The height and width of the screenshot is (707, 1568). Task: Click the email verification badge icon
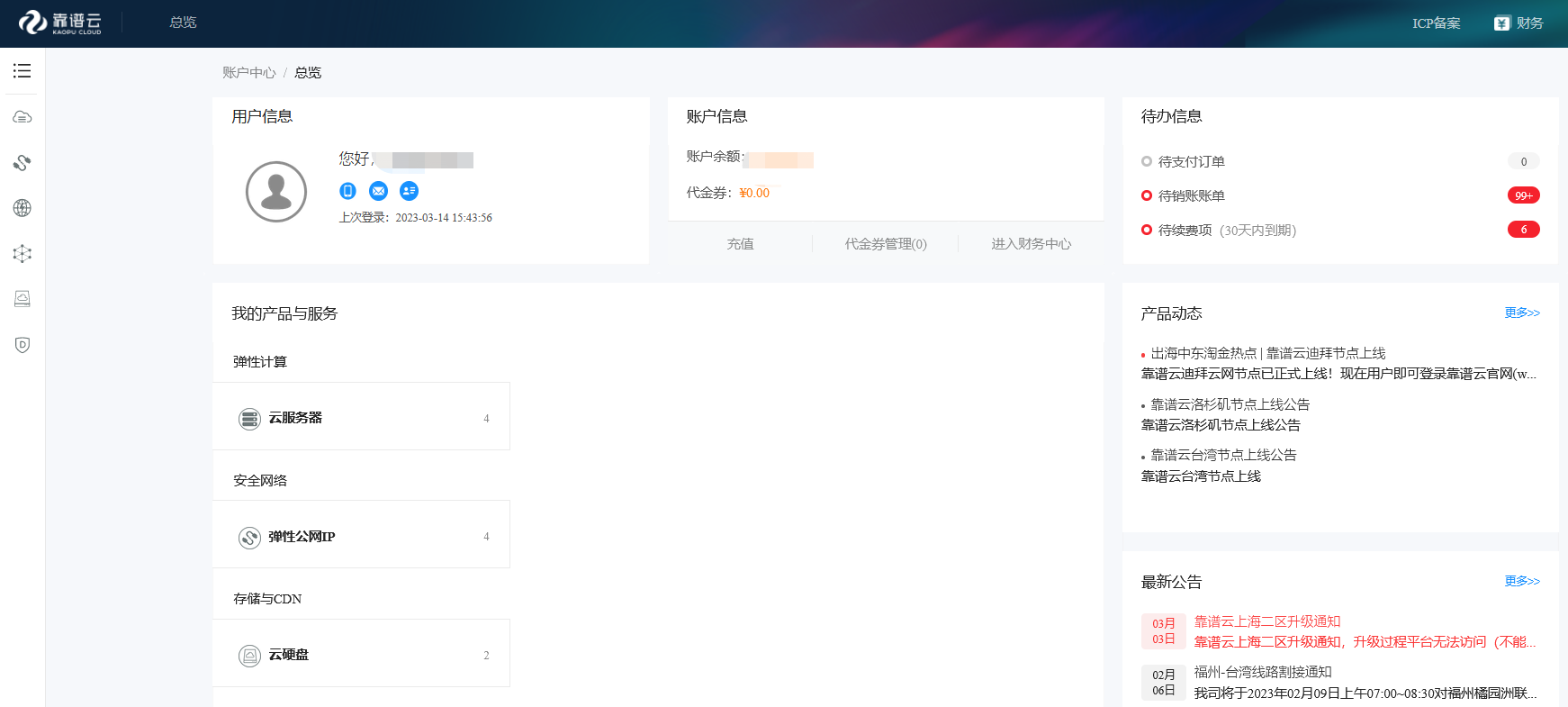point(379,191)
